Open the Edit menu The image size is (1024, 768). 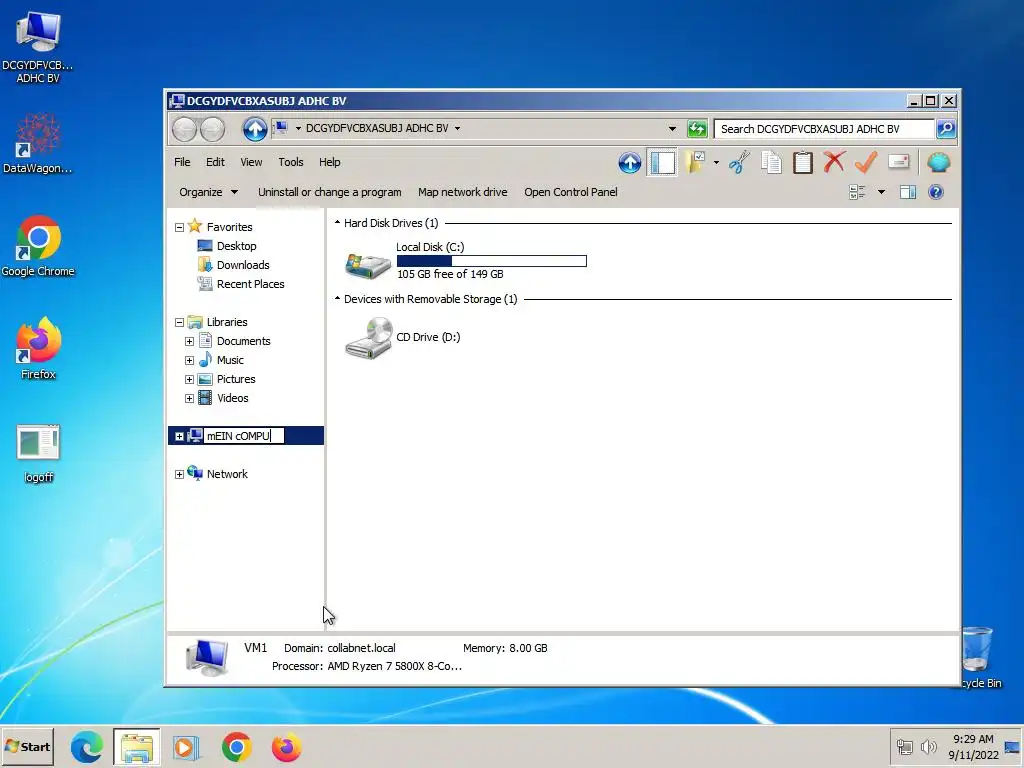point(215,162)
